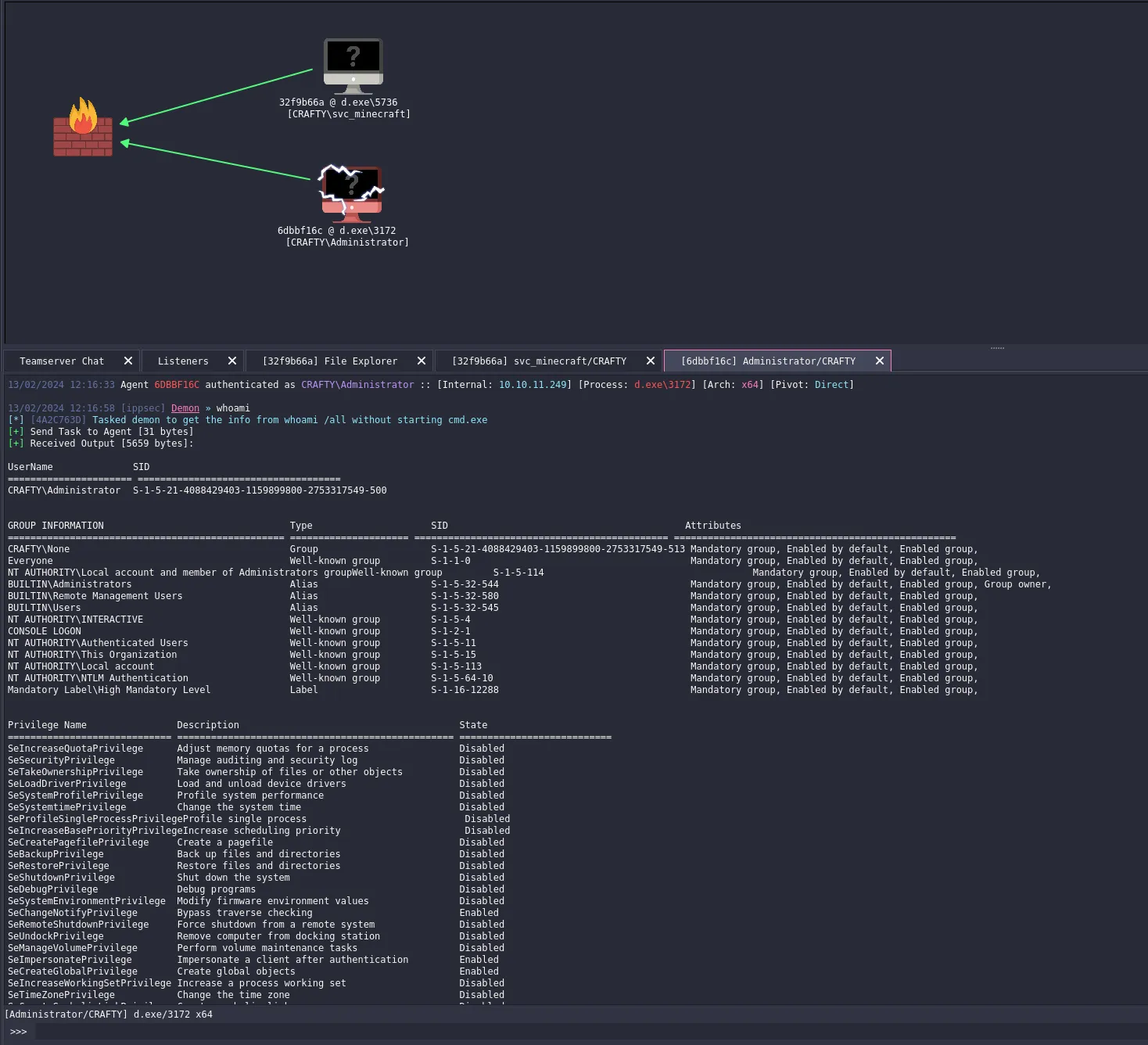Open the svc_minecraft/CRAFTY console tab
Screen dimensions: 1148x1045
click(540, 361)
